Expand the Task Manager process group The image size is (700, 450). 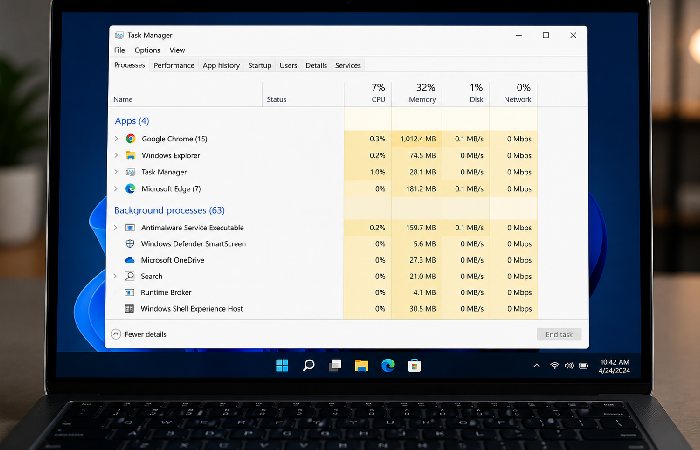pos(116,172)
